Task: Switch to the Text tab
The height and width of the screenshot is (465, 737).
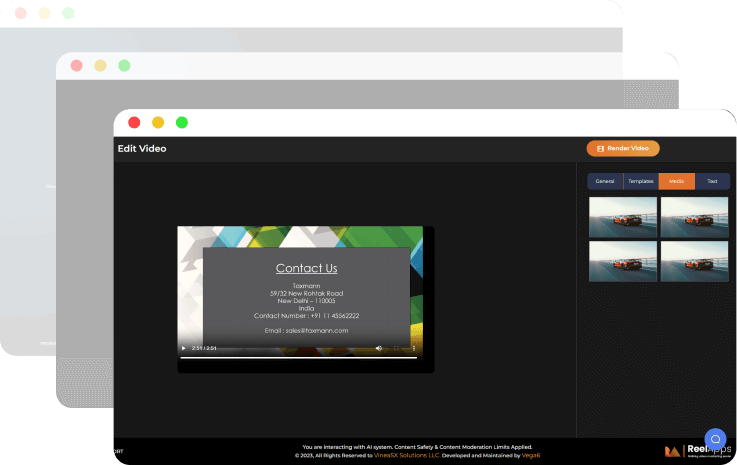Action: 712,181
